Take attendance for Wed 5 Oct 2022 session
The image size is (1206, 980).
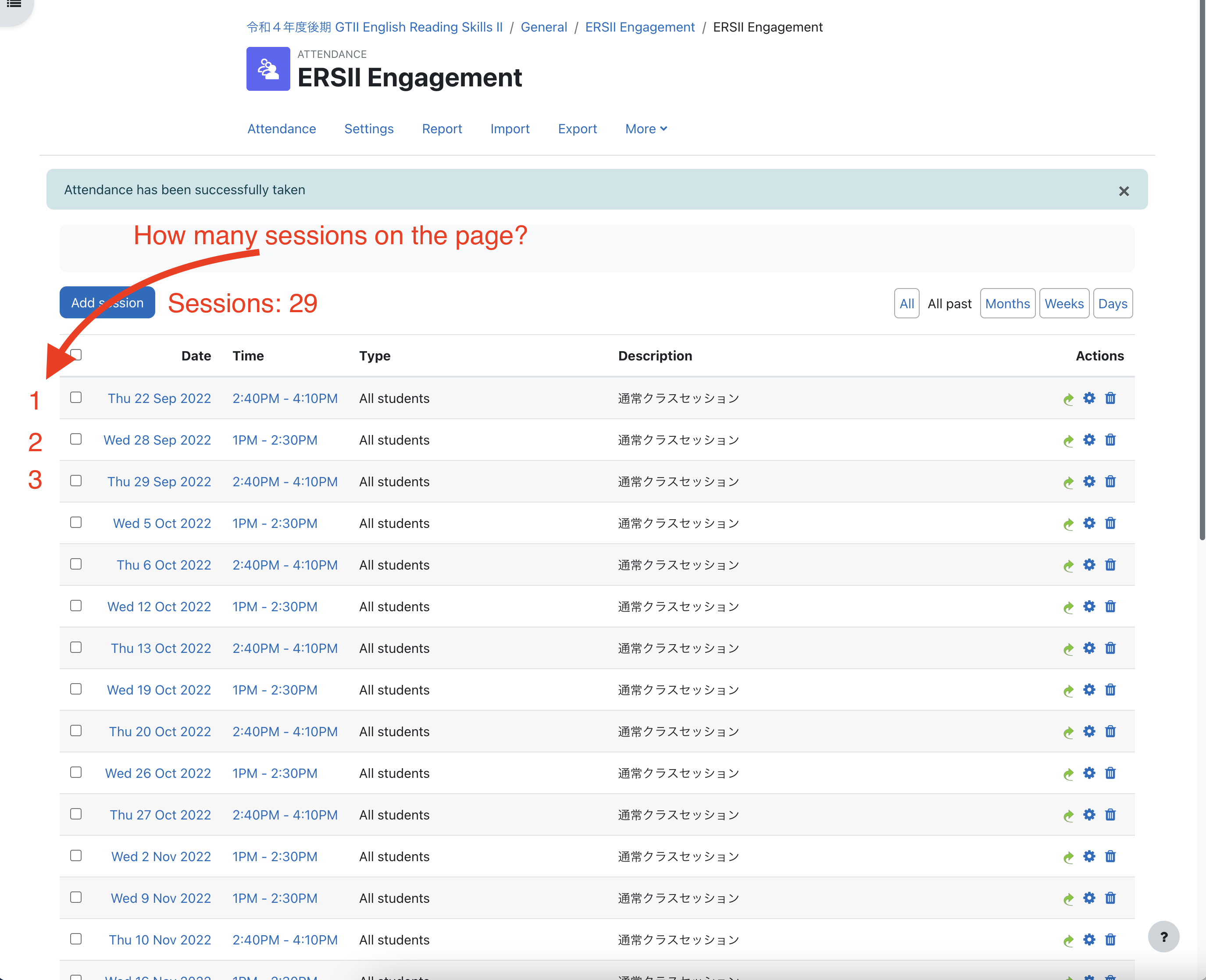pyautogui.click(x=1068, y=523)
